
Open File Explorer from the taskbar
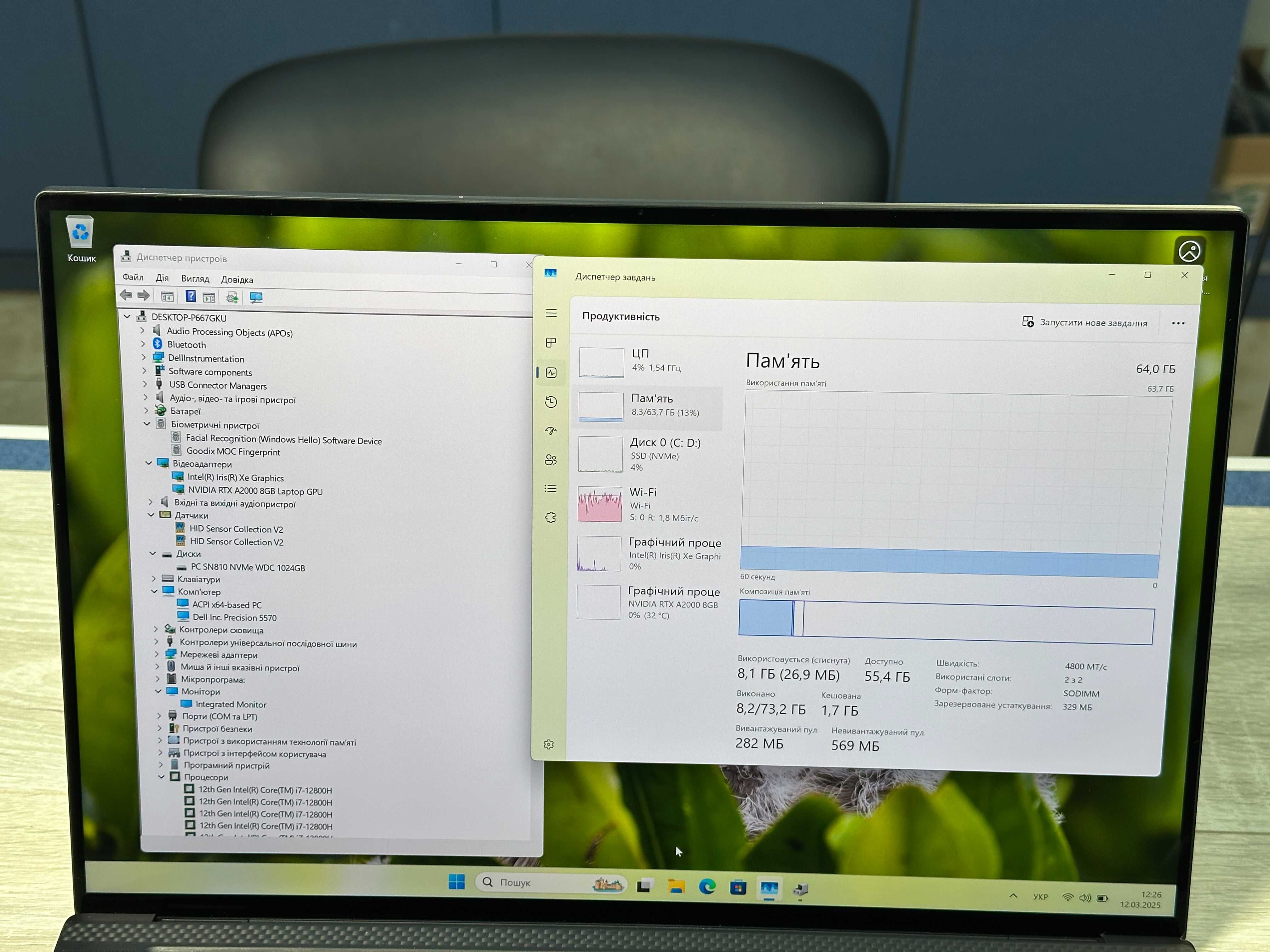676,887
